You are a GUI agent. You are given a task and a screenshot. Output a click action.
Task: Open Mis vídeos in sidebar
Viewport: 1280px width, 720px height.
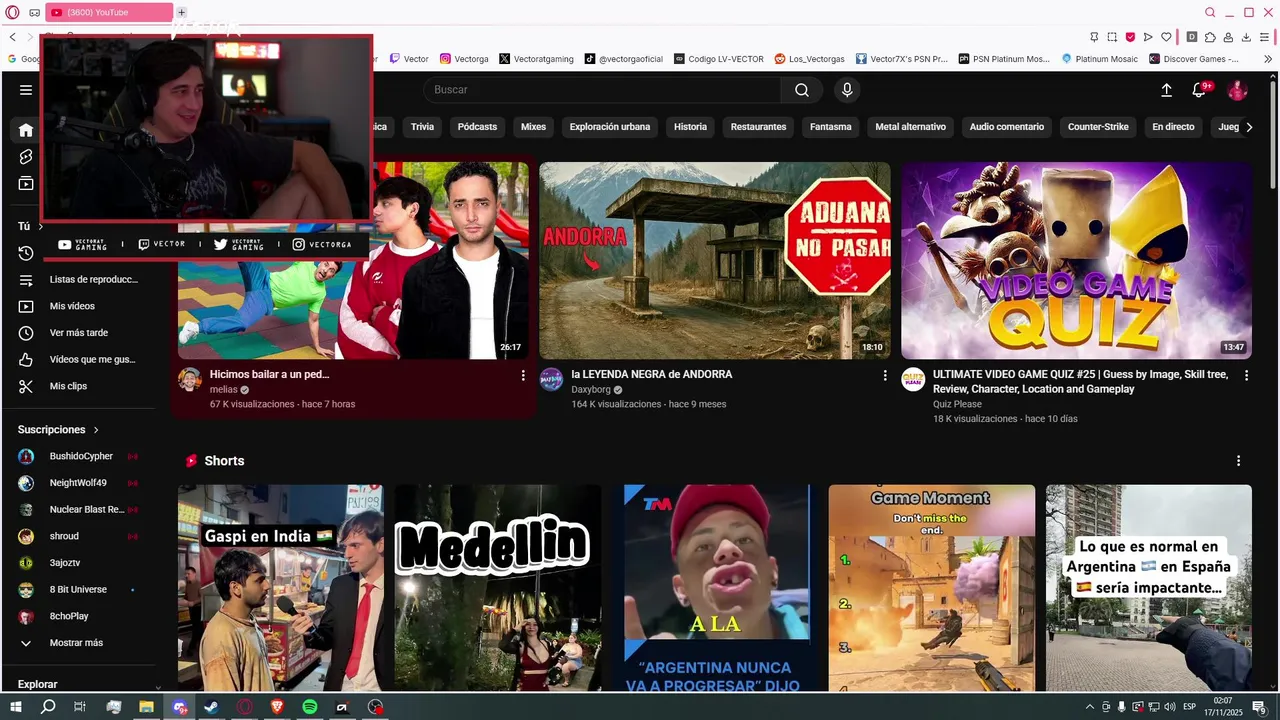pos(80,306)
